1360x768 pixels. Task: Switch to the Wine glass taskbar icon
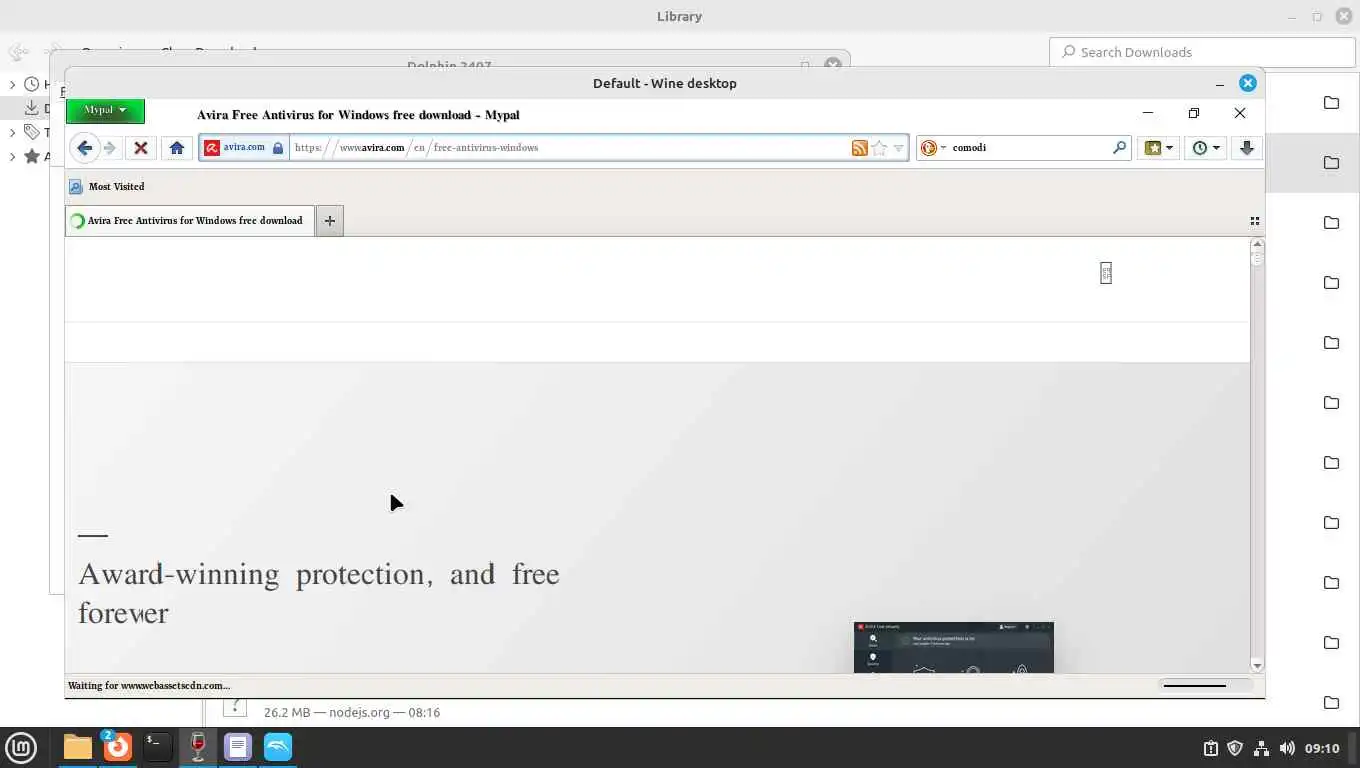197,747
